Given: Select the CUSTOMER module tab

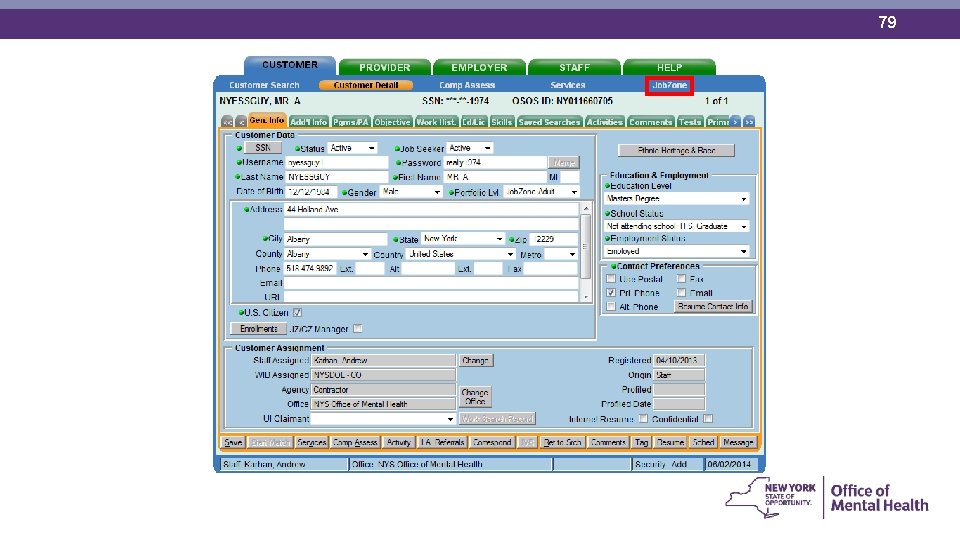Looking at the screenshot, I should coord(290,65).
